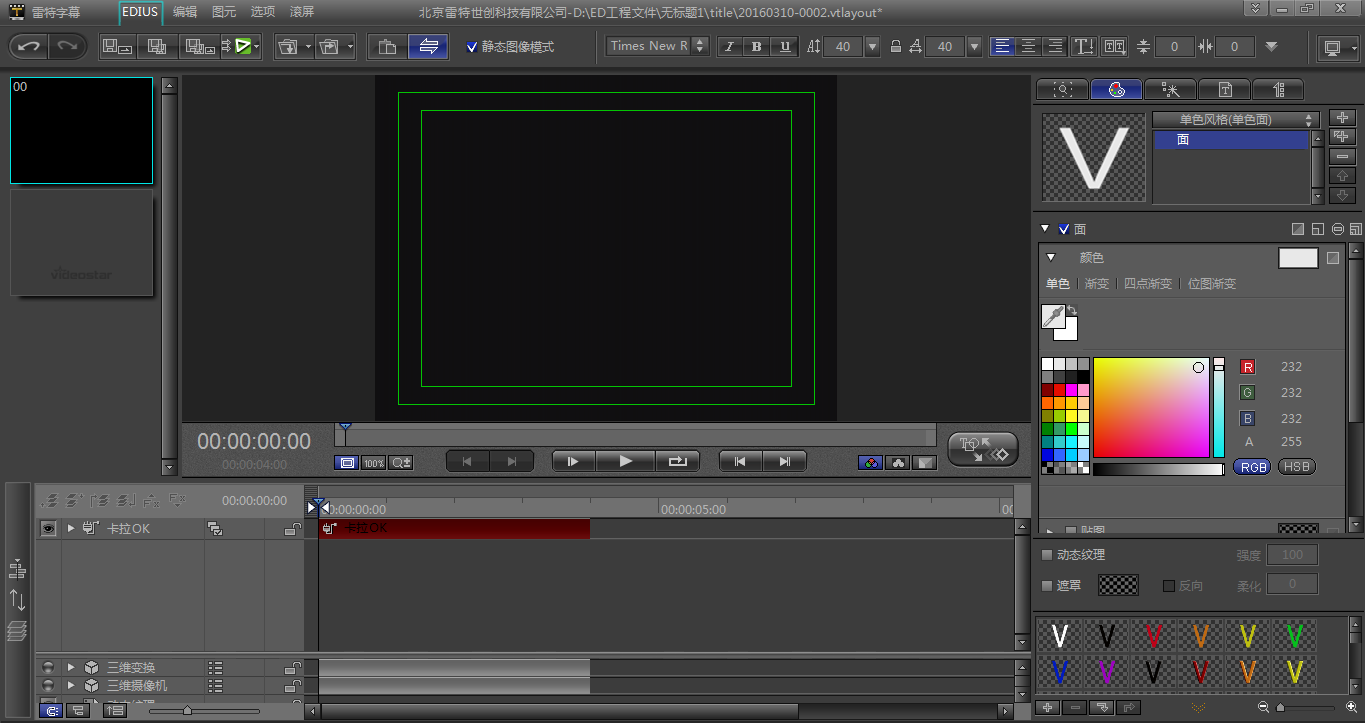
Task: Open the 选项 menu
Action: (263, 12)
